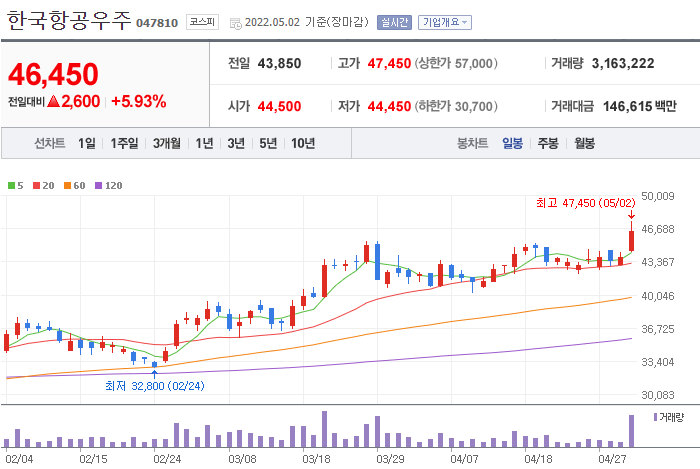Select the 1년 line chart tab
The width and height of the screenshot is (700, 469).
pyautogui.click(x=204, y=143)
